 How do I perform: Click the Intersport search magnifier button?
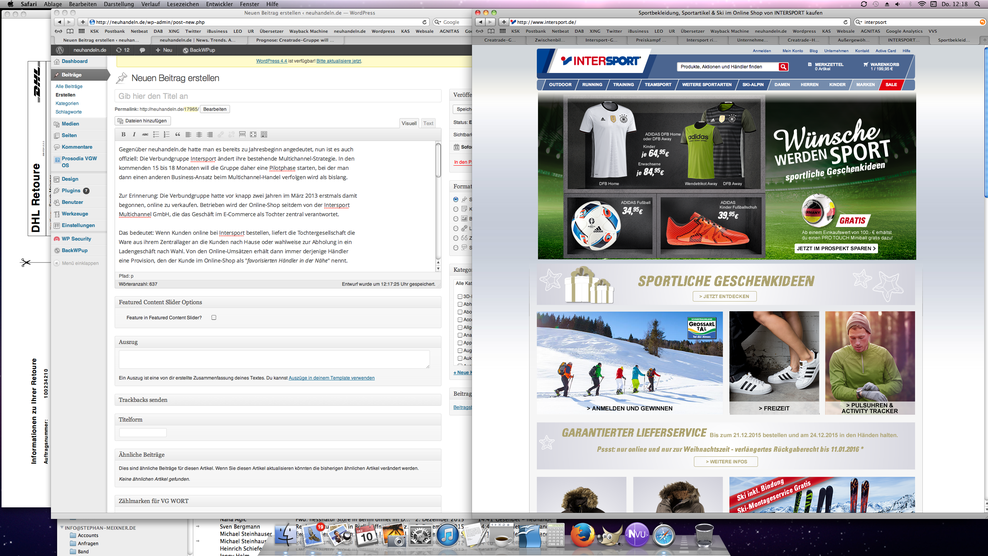click(783, 67)
